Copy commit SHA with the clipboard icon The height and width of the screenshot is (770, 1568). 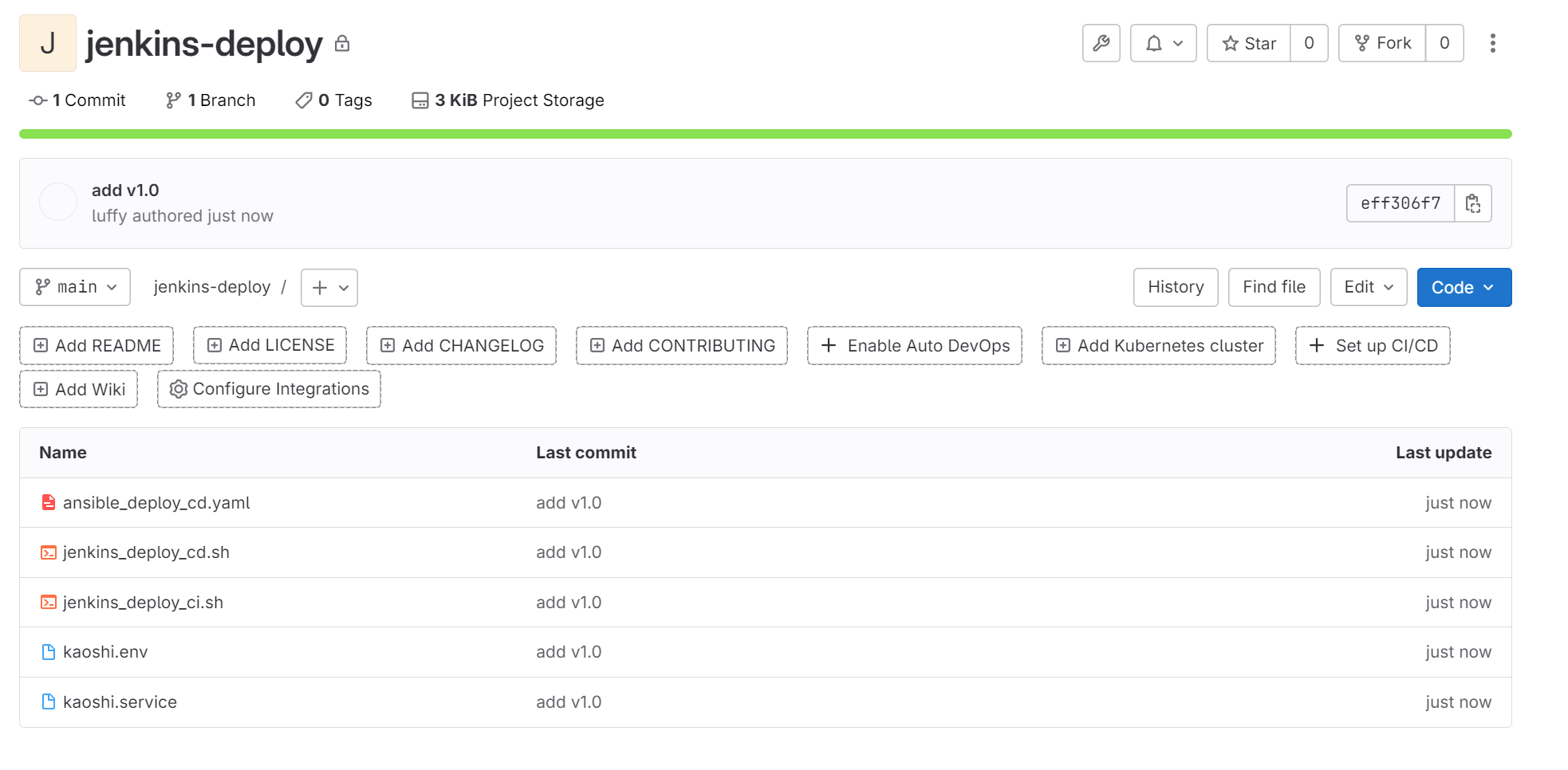pyautogui.click(x=1473, y=203)
